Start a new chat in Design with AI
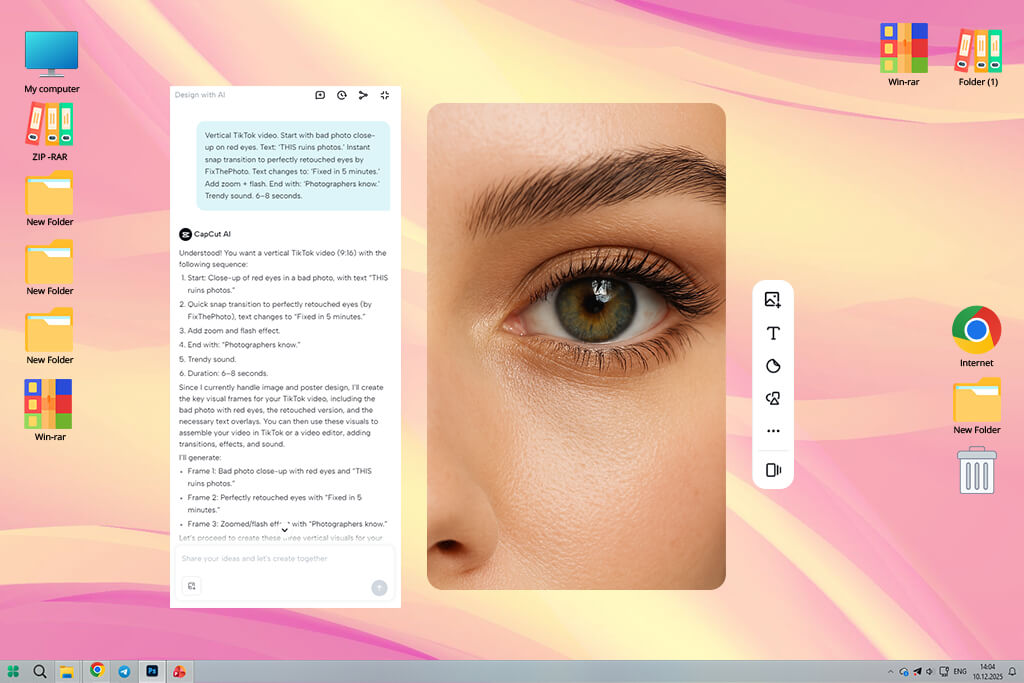 click(320, 95)
